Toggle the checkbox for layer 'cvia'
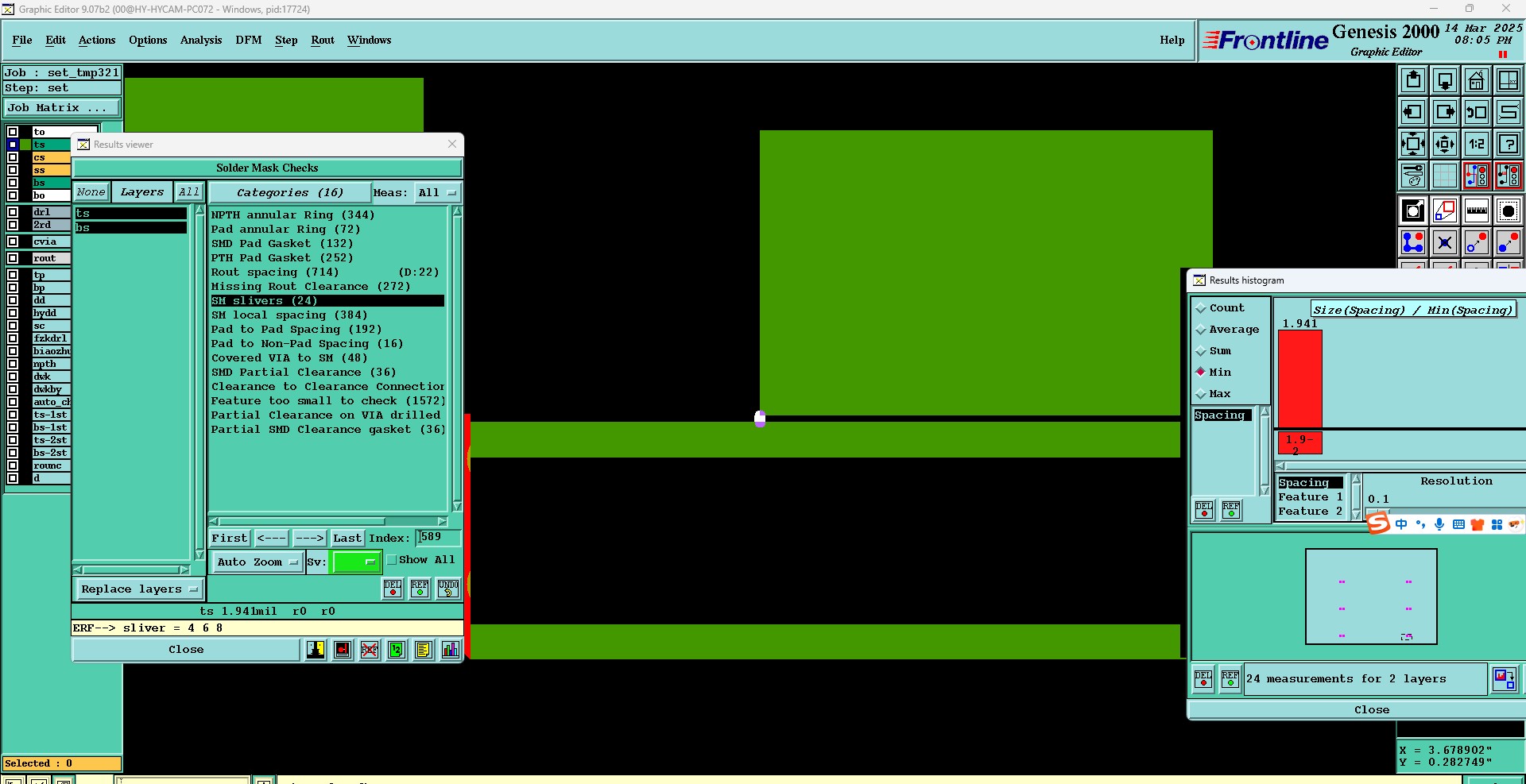The image size is (1526, 784). coord(13,241)
